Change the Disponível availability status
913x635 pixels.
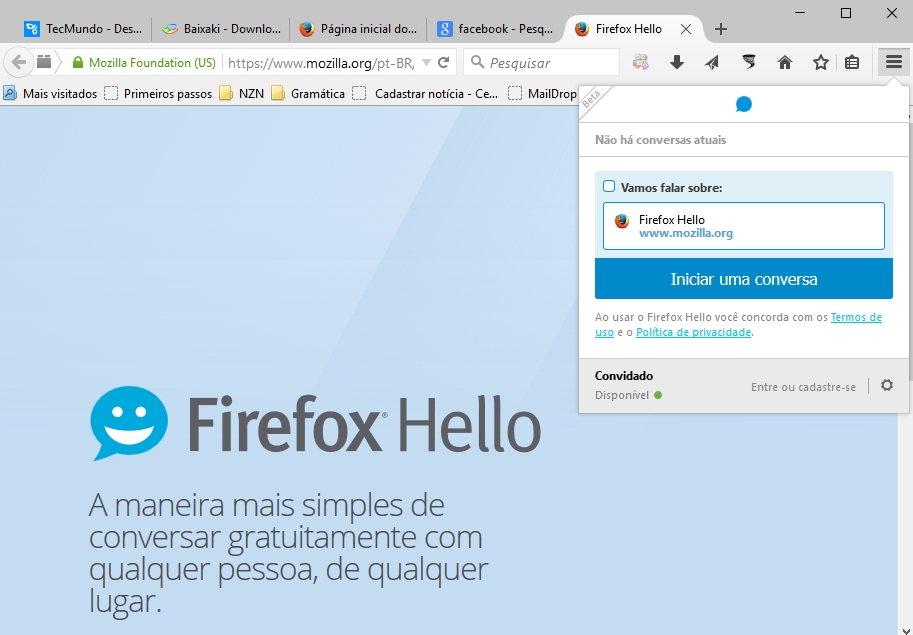click(628, 395)
